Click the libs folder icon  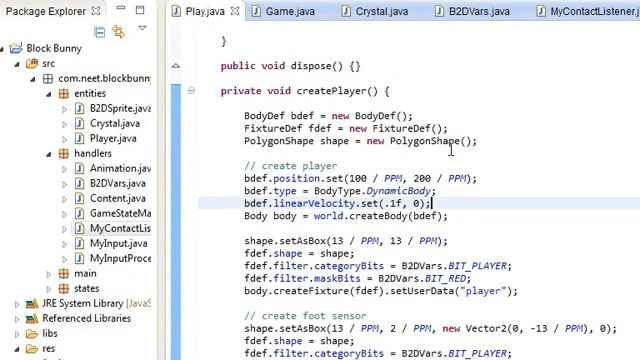tap(32, 333)
